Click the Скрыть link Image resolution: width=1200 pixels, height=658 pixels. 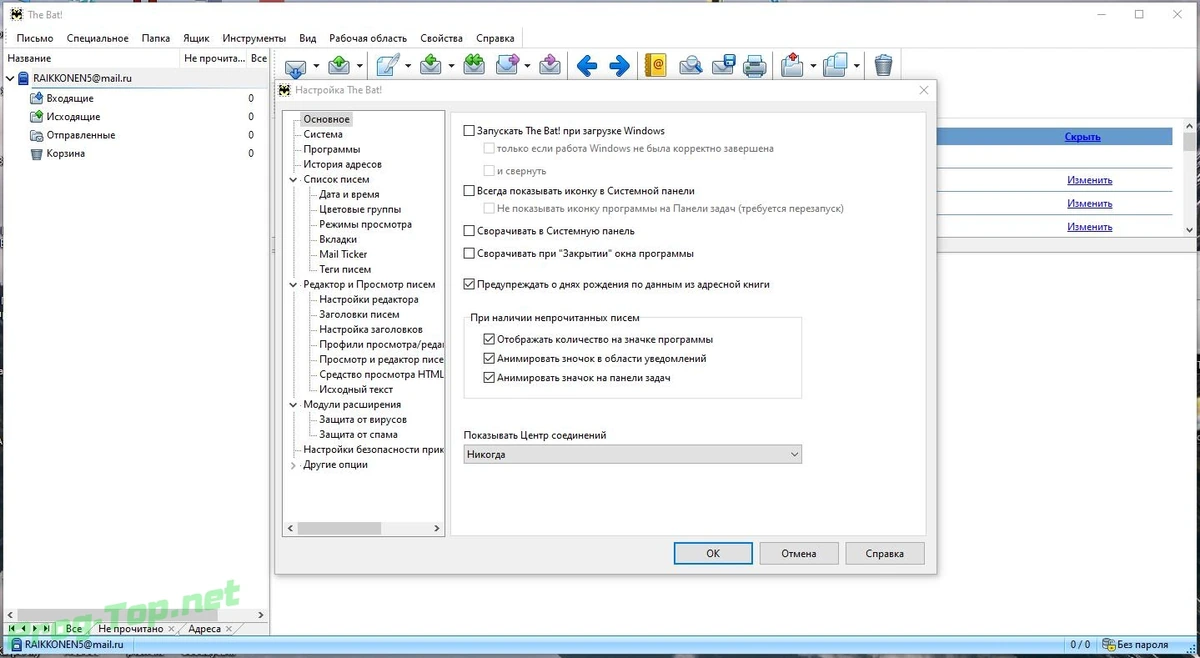pyautogui.click(x=1082, y=137)
